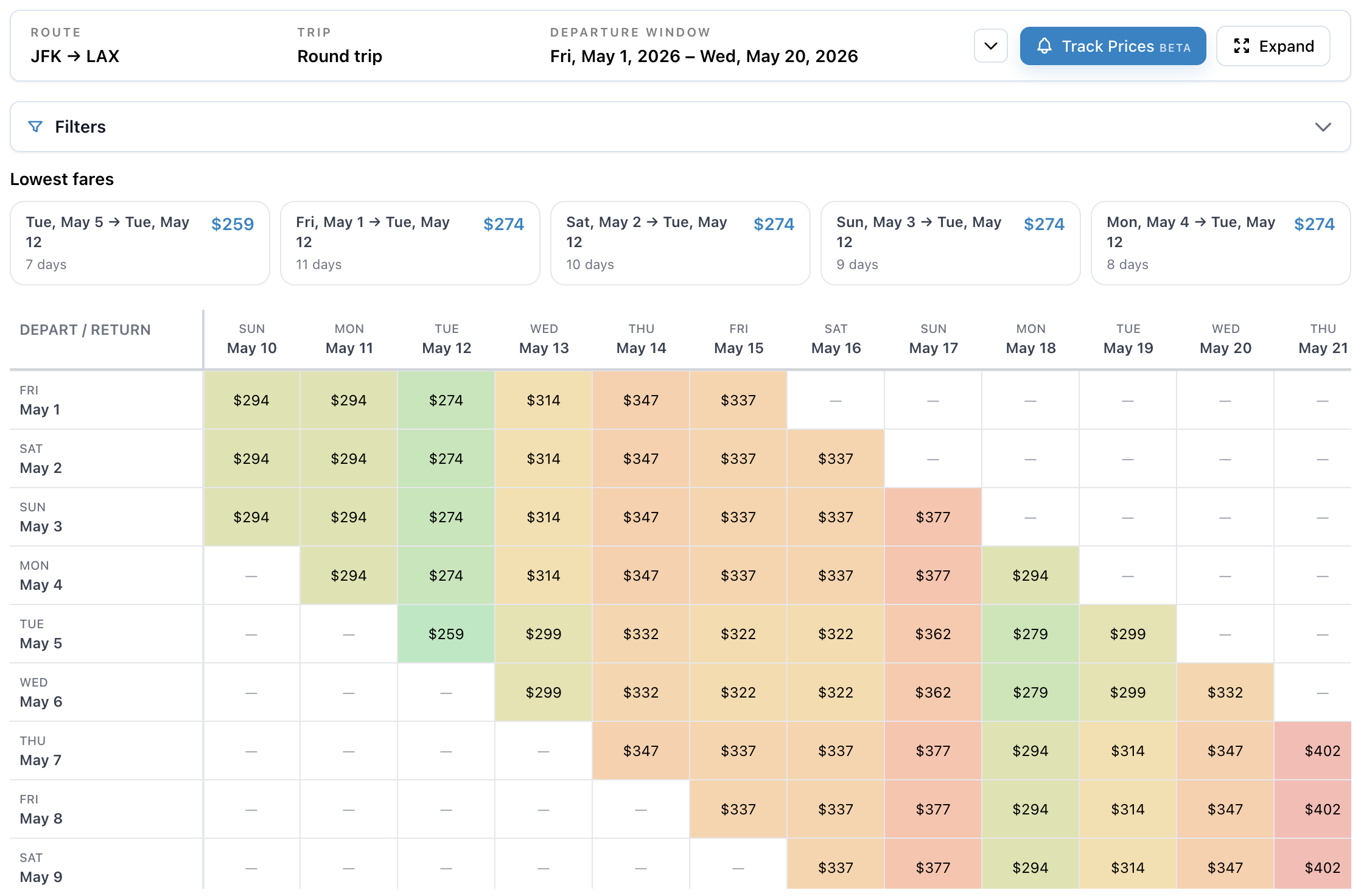Select $362 fare for May 6 to May 17

[933, 692]
